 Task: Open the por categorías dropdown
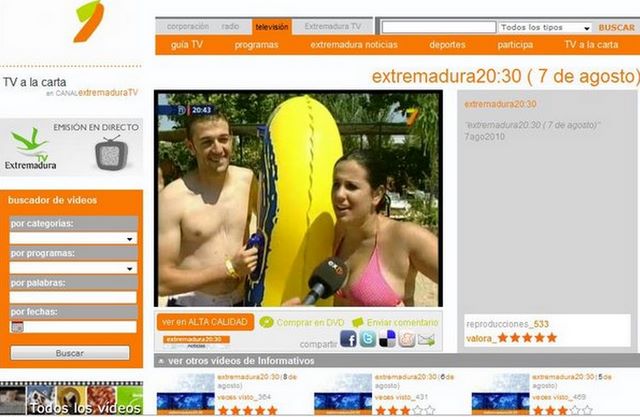73,238
